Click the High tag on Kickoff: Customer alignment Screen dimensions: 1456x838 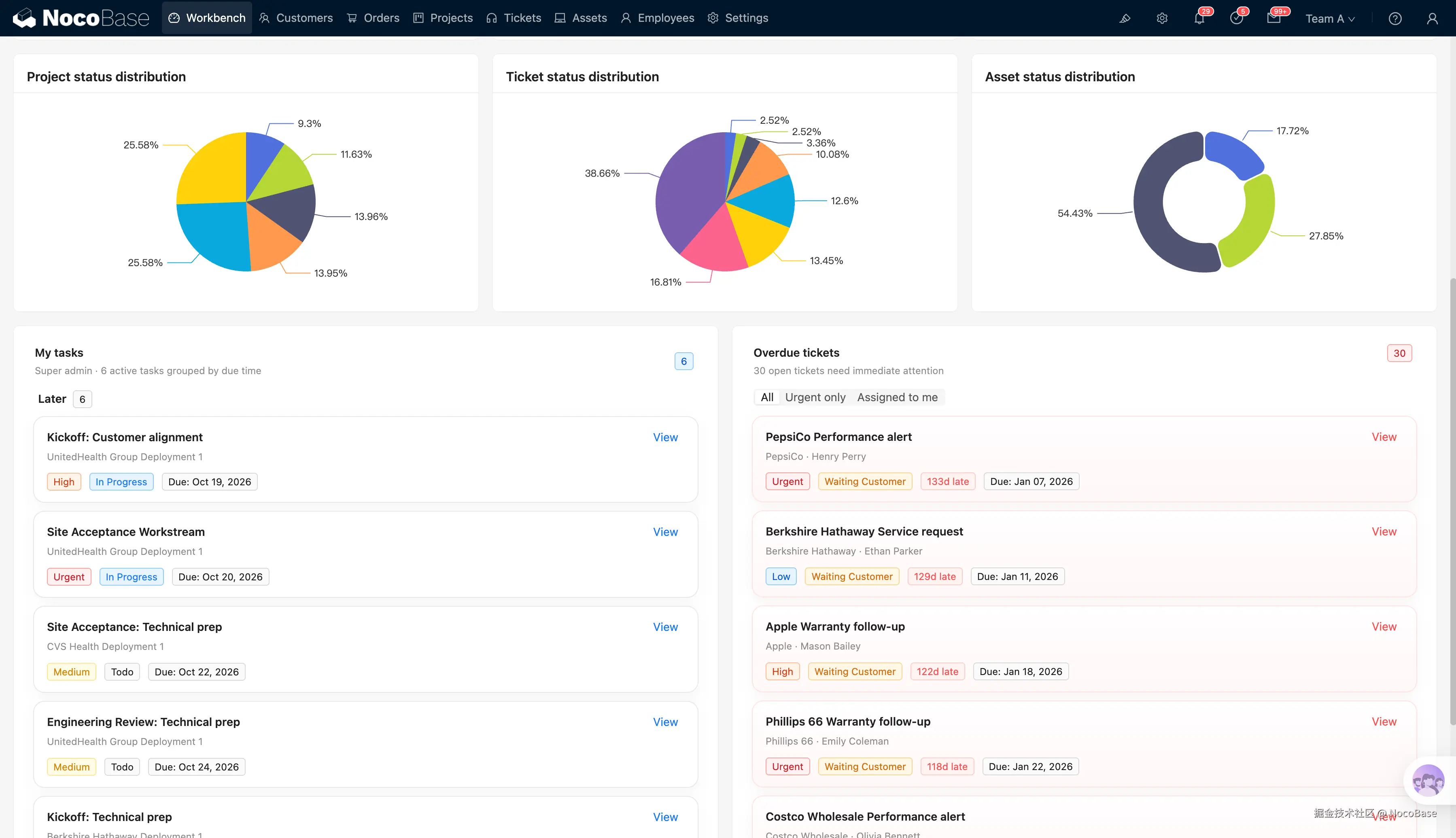[64, 482]
